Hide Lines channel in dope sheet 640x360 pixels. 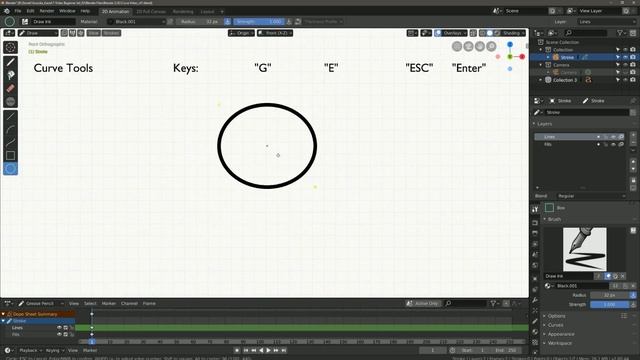click(x=59, y=328)
